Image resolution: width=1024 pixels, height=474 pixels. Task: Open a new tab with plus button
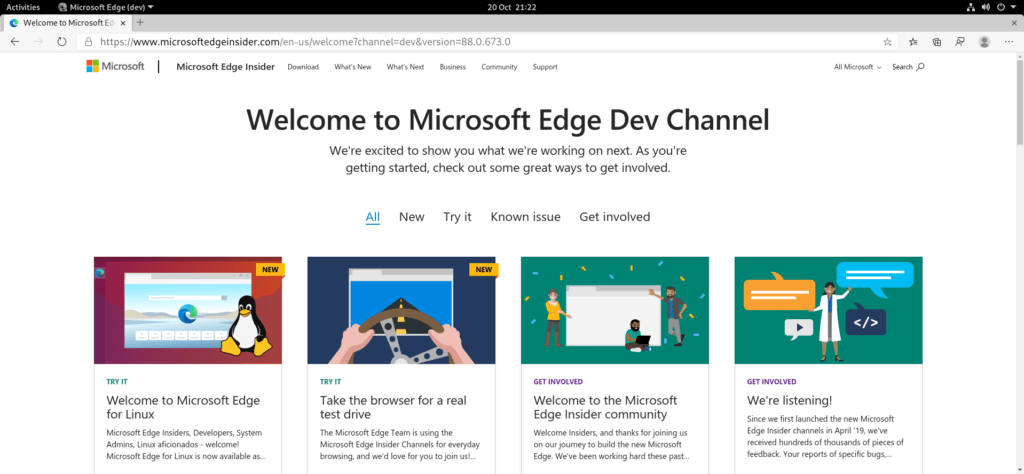coord(140,22)
